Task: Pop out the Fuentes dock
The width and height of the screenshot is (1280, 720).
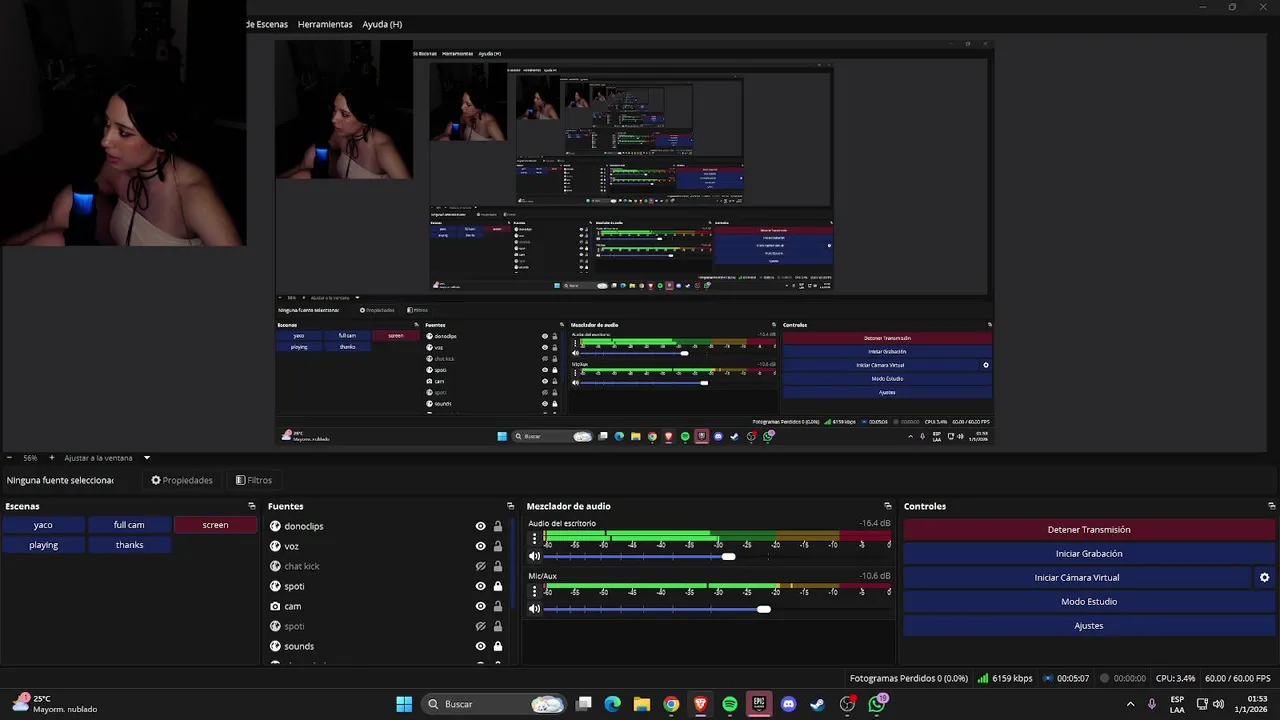Action: 510,506
